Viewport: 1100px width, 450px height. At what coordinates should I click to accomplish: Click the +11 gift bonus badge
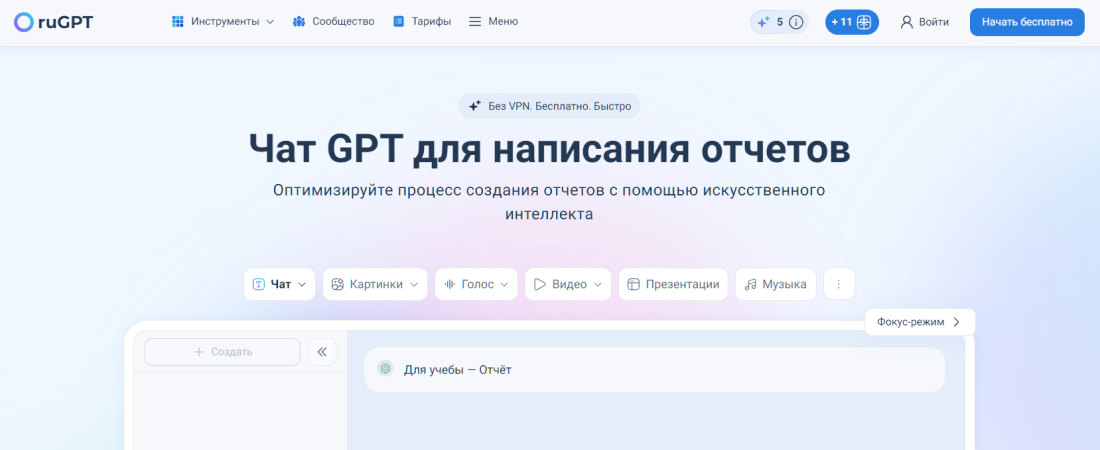[x=852, y=22]
